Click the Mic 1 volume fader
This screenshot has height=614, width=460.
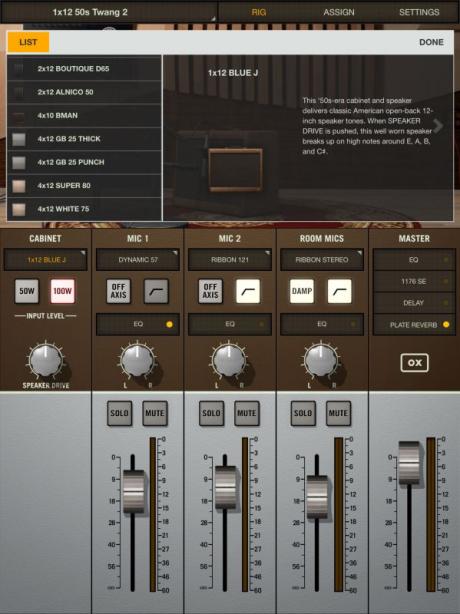tap(133, 491)
